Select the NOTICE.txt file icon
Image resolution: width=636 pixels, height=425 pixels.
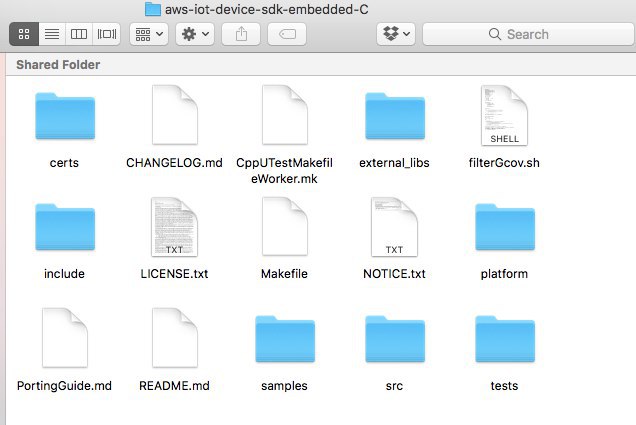(x=394, y=227)
